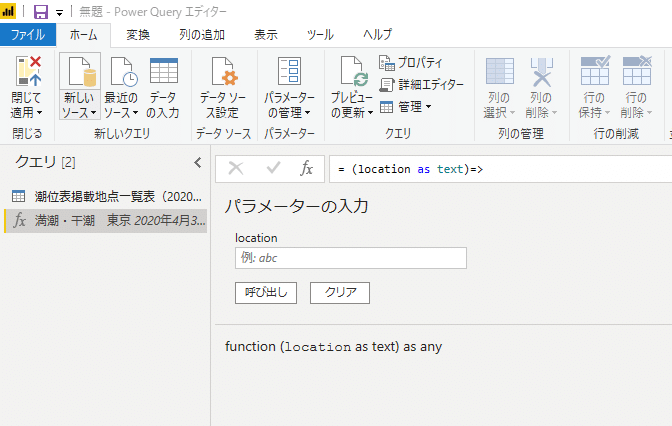Image resolution: width=672 pixels, height=426 pixels.
Task: Click the Close & Apply icon
Action: point(27,73)
